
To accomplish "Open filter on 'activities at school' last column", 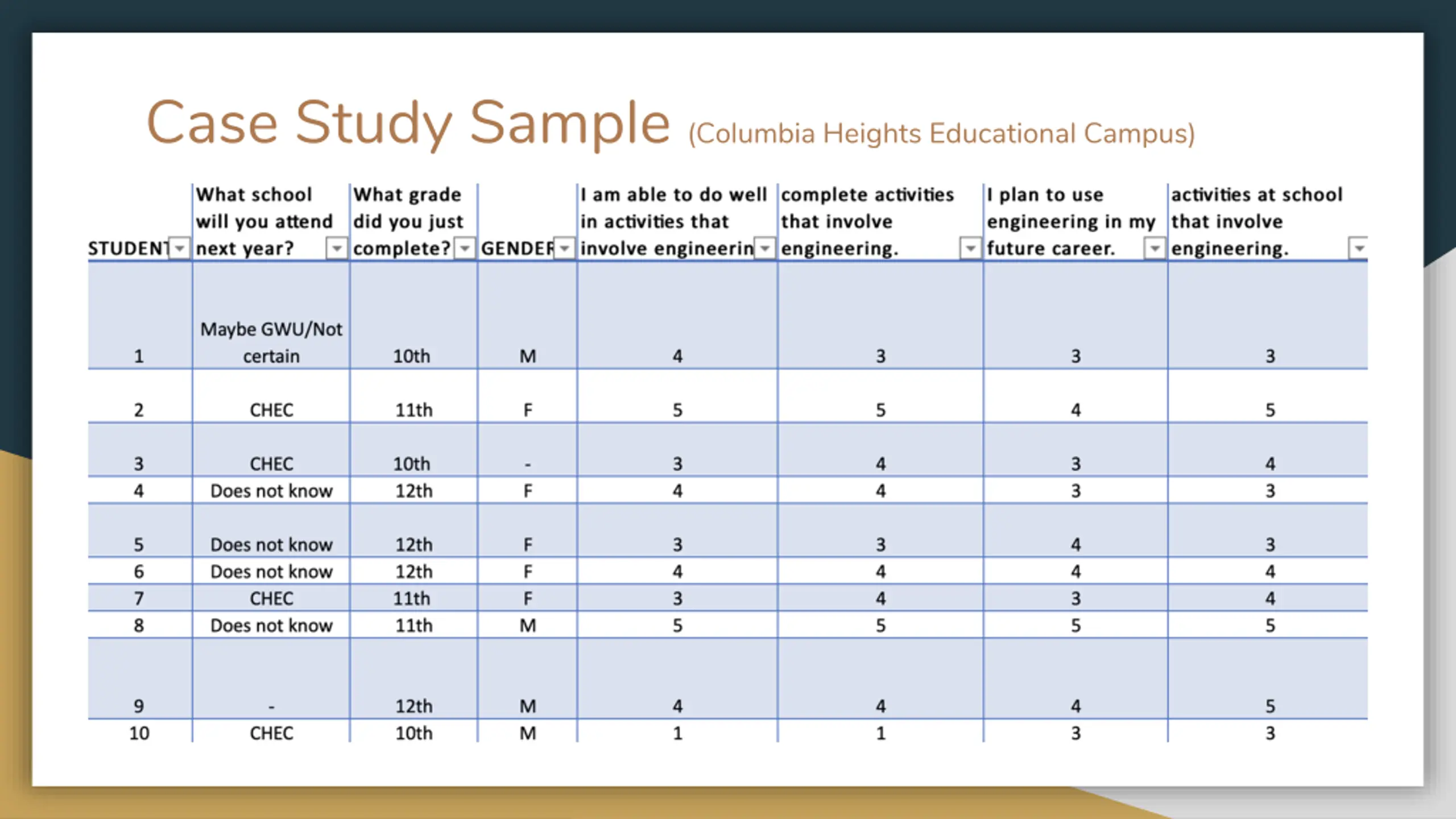I will pyautogui.click(x=1359, y=249).
